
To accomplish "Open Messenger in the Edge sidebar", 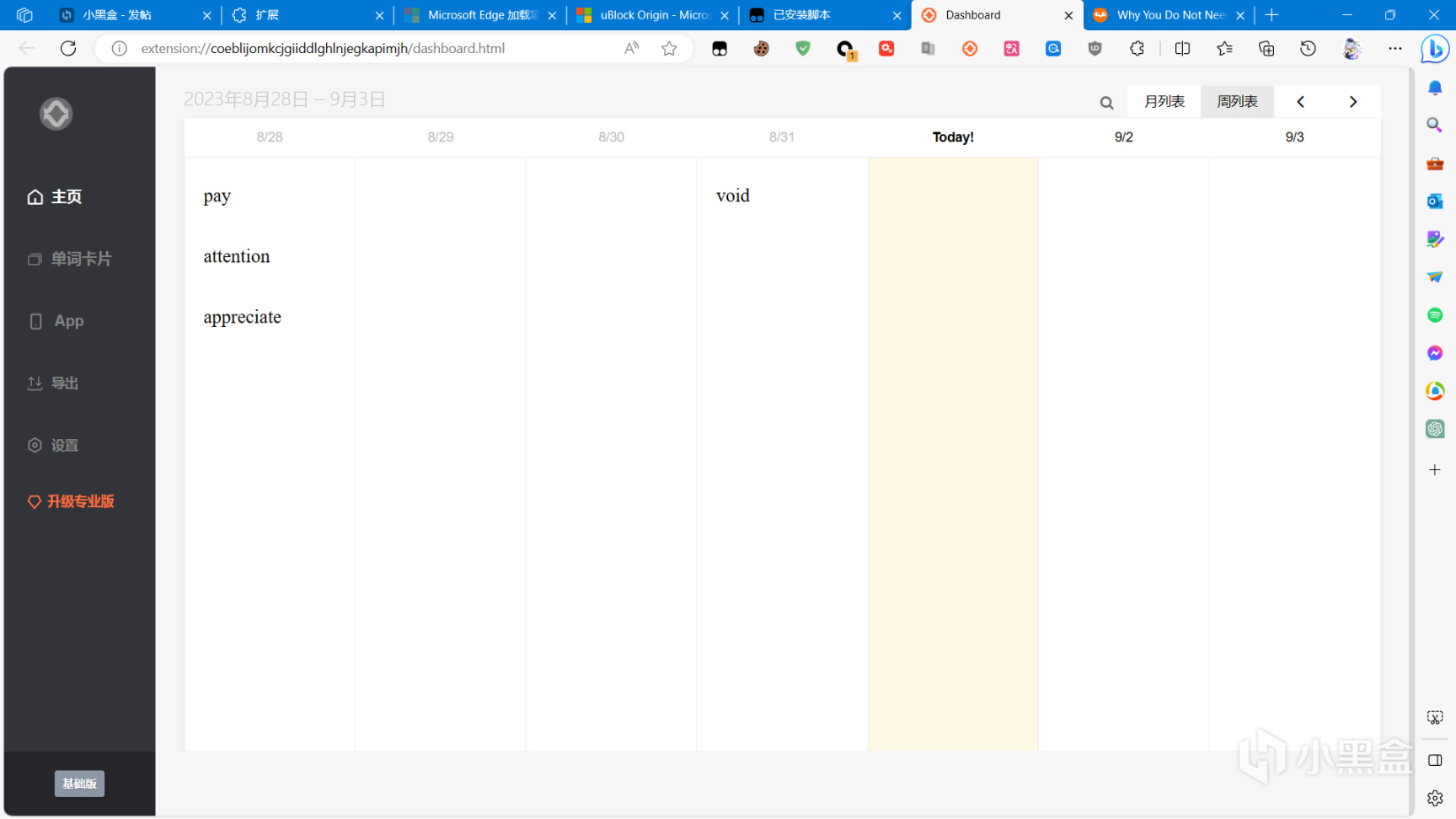I will tap(1435, 353).
